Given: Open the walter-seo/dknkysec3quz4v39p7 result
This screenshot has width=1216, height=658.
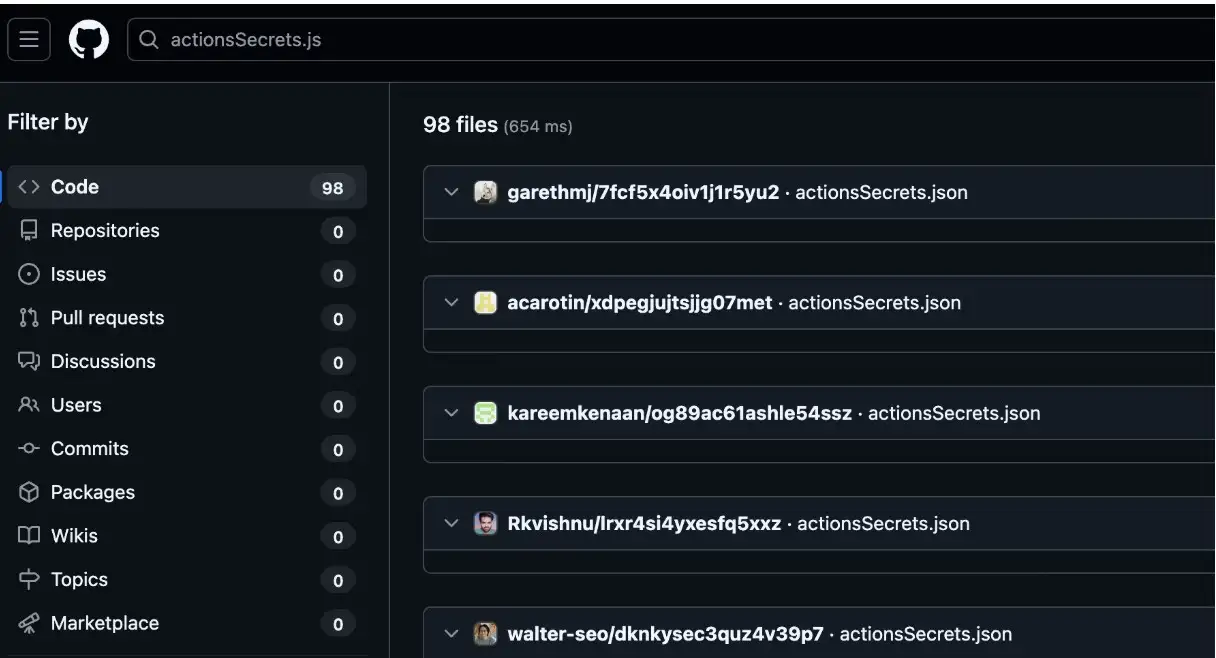Looking at the screenshot, I should click(x=666, y=633).
